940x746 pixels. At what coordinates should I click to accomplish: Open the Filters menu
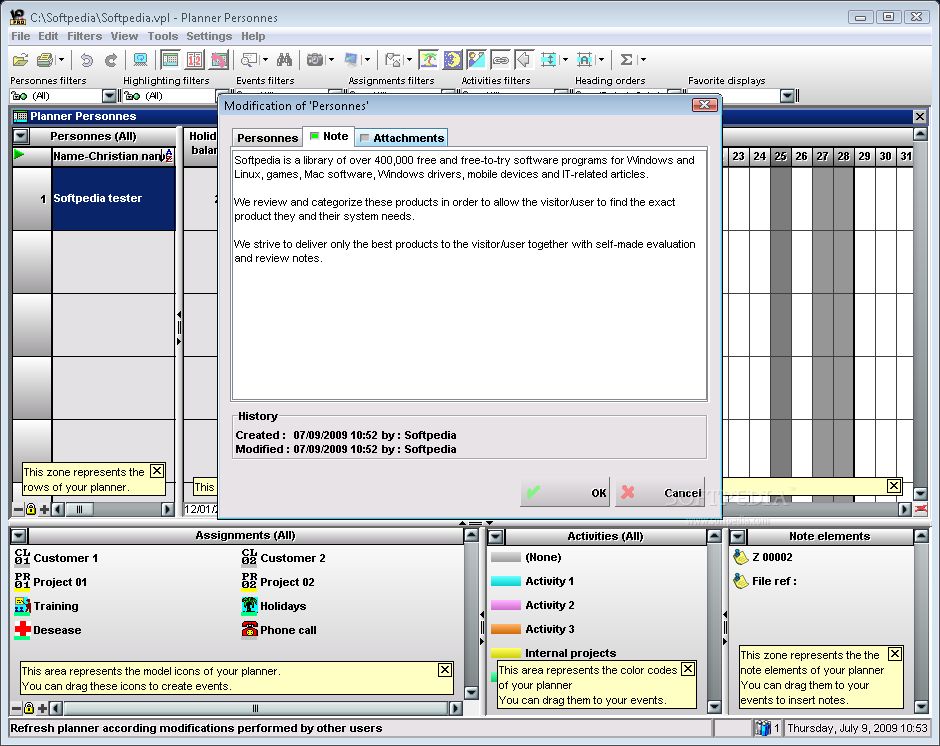(x=85, y=36)
